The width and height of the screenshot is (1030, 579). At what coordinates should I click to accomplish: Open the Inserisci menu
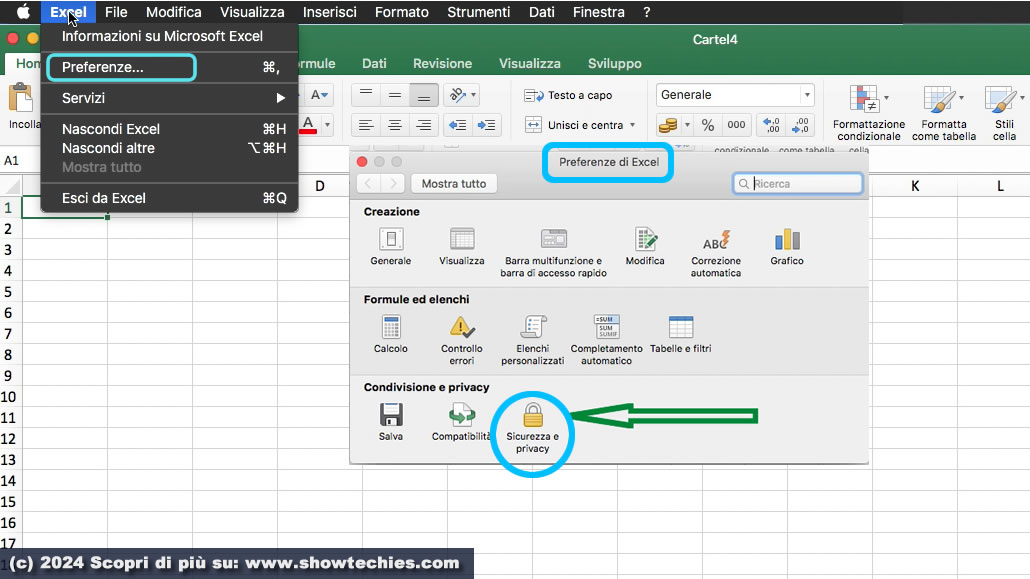pyautogui.click(x=330, y=12)
